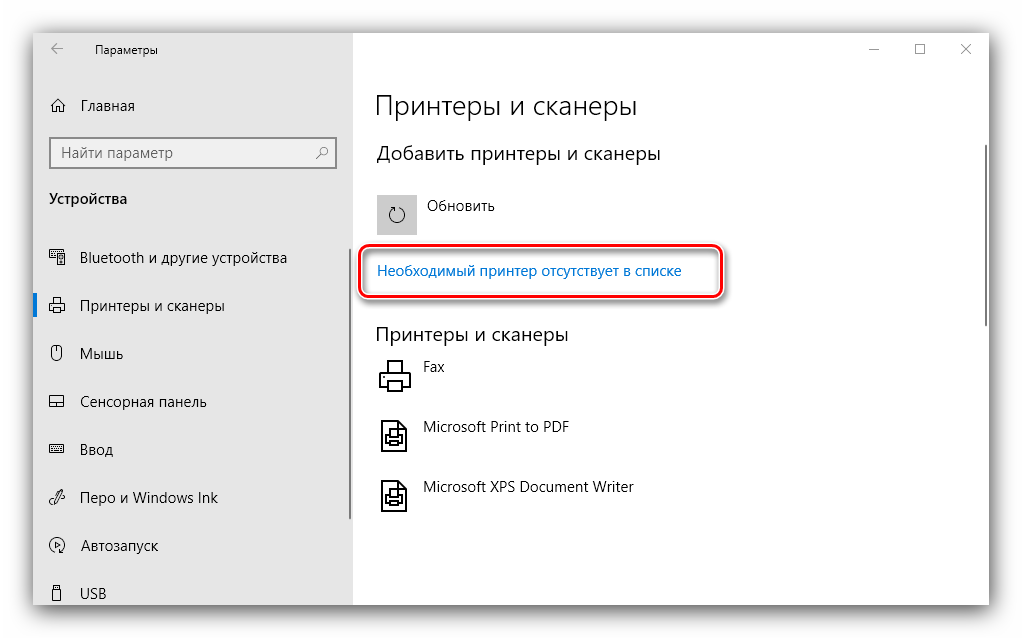Image resolution: width=1022 pixels, height=638 pixels.
Task: Maximize the Параметры window
Action: click(x=920, y=50)
